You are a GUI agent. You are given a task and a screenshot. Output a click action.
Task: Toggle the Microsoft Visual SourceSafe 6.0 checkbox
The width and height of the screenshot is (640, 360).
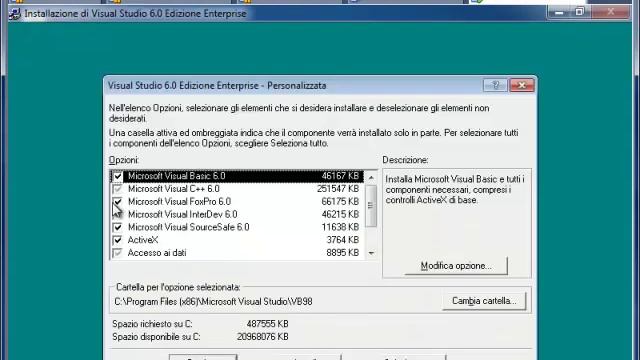coord(118,227)
